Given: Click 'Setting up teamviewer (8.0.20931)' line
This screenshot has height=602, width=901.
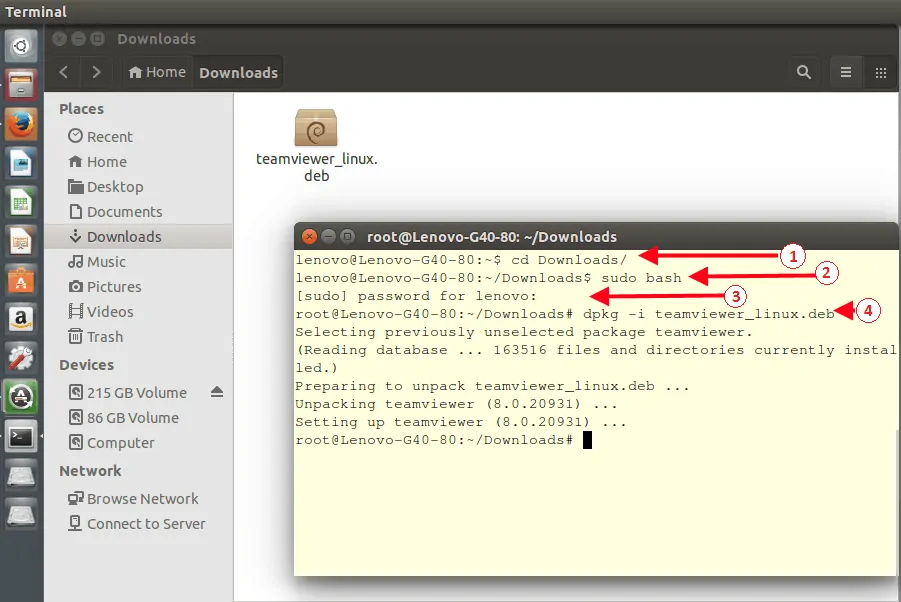Looking at the screenshot, I should [461, 422].
